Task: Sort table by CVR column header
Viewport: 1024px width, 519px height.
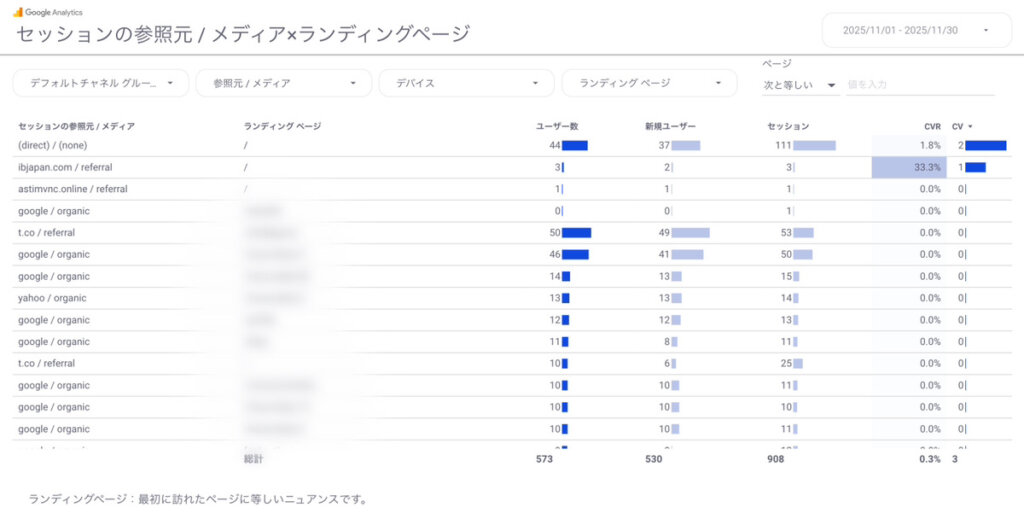Action: [x=932, y=127]
